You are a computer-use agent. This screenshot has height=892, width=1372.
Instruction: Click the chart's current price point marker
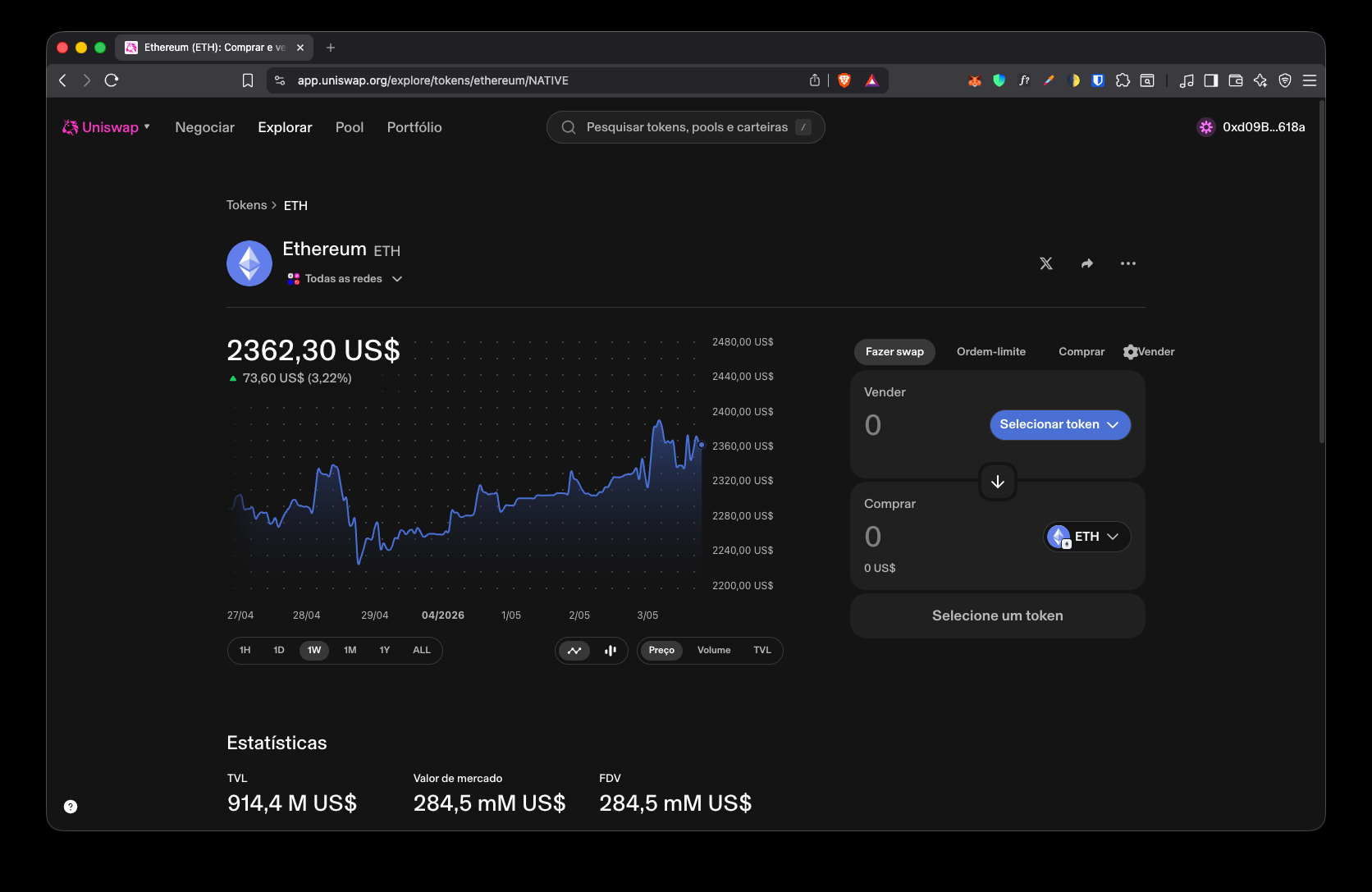point(702,445)
